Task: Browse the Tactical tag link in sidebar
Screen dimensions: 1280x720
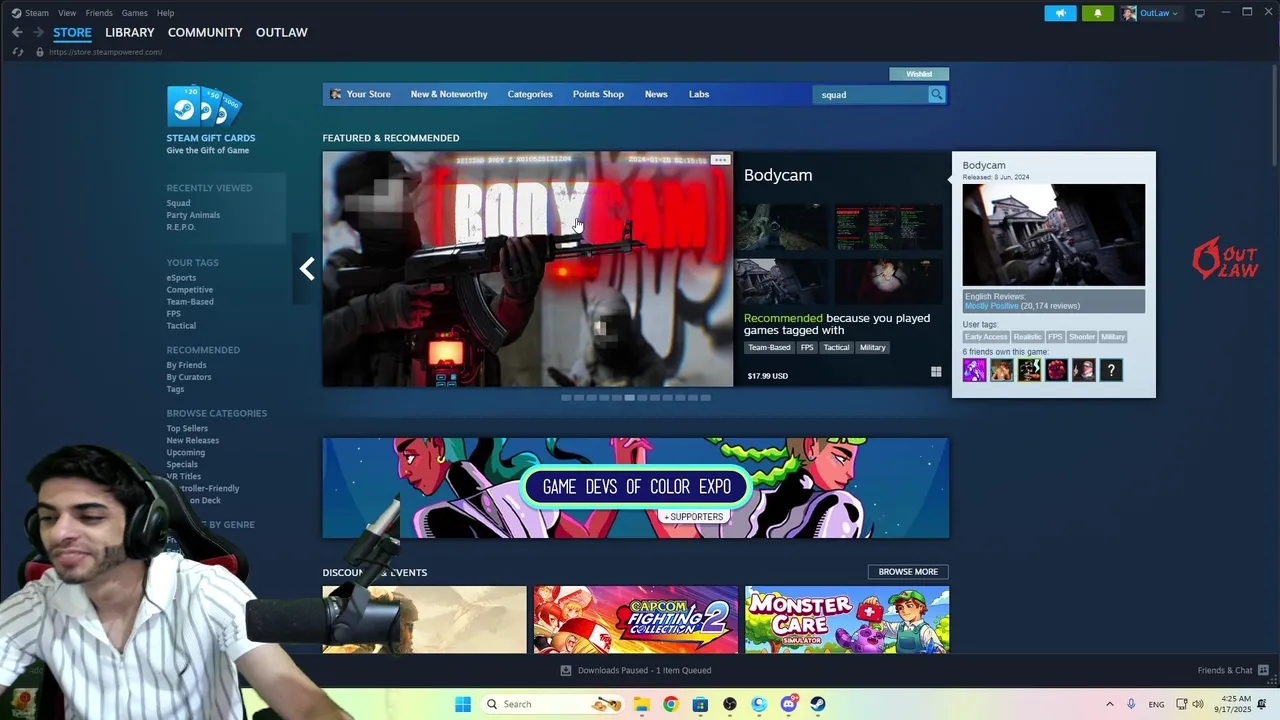Action: click(181, 326)
